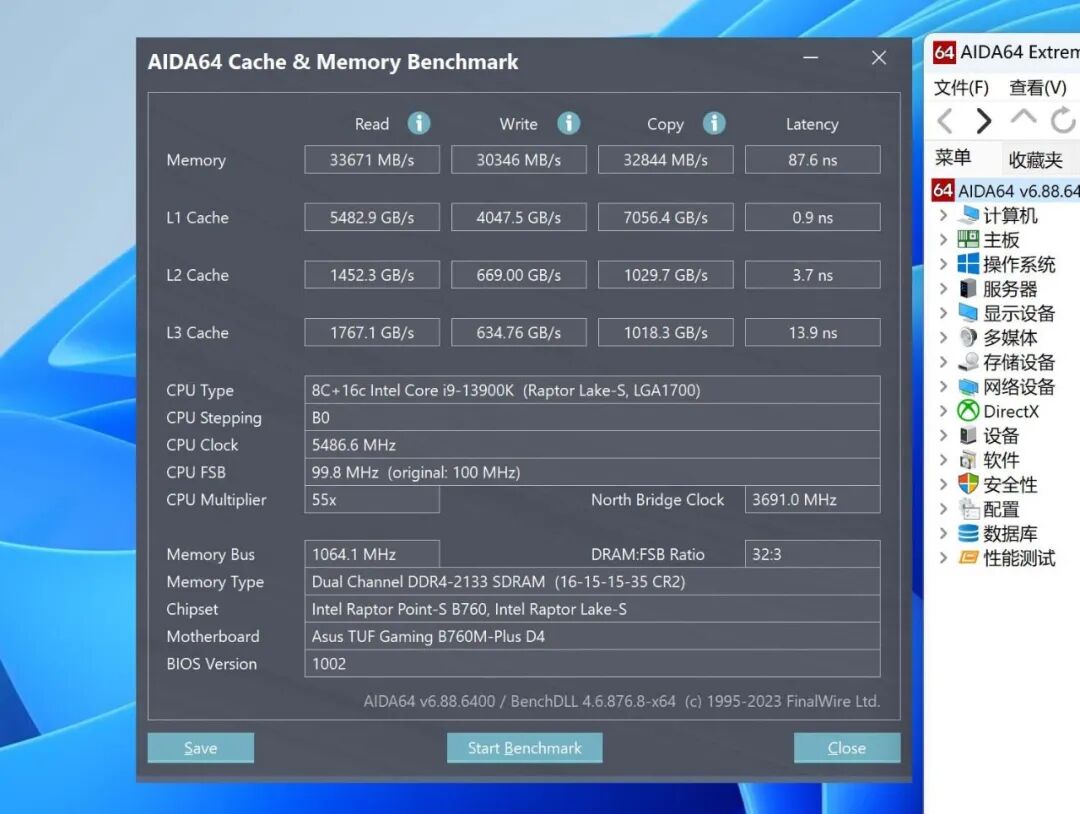Expand the 显示设备 tree node
The height and width of the screenshot is (814, 1080).
click(944, 313)
